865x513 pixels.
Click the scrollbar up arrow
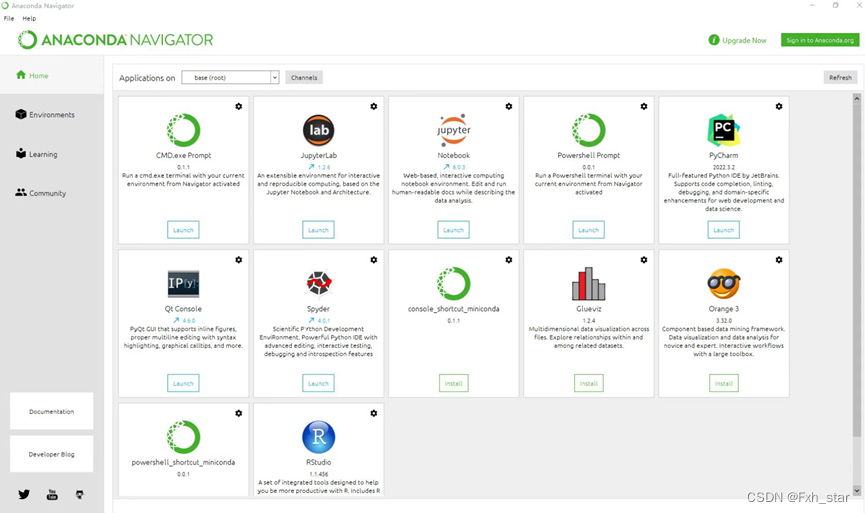857,98
